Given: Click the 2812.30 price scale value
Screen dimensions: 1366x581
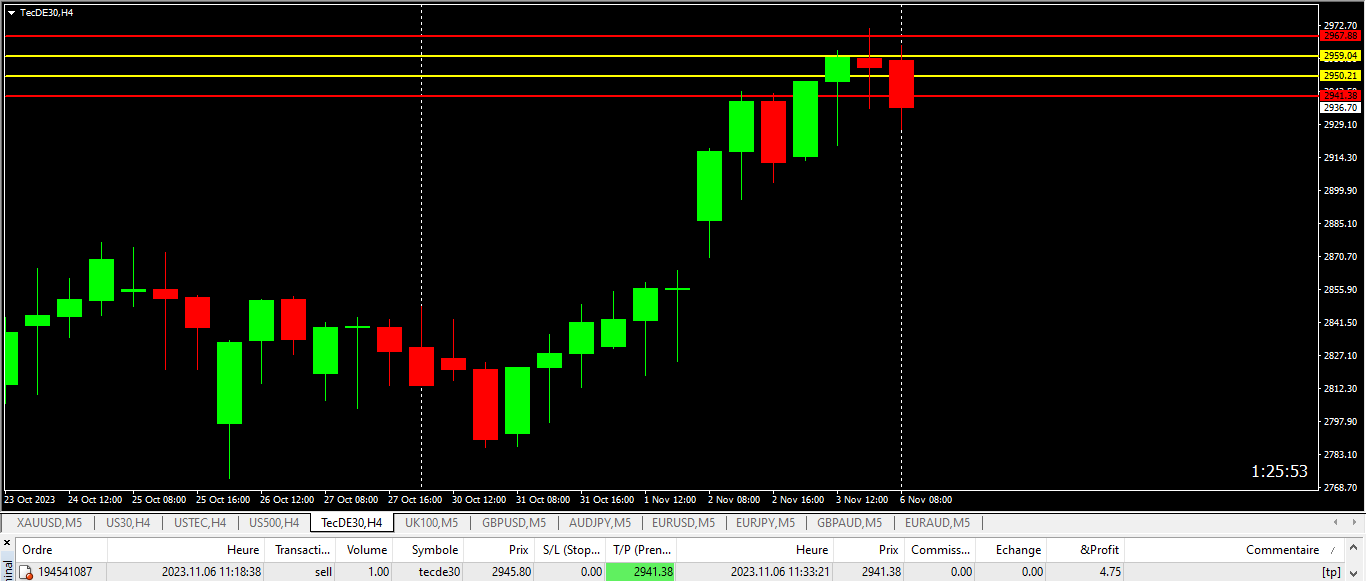Looking at the screenshot, I should 1340,388.
